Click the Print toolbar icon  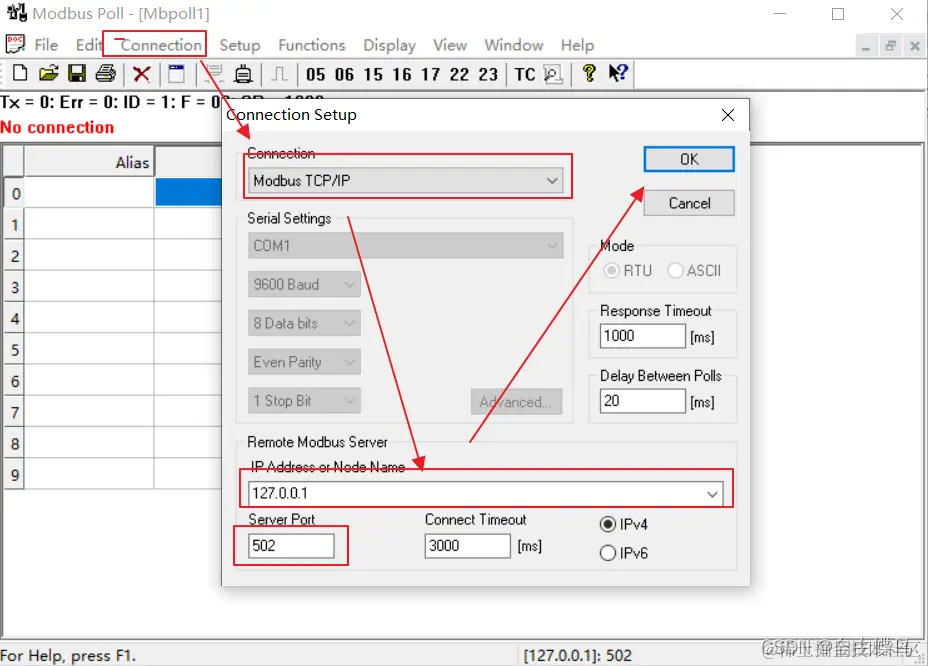[106, 74]
